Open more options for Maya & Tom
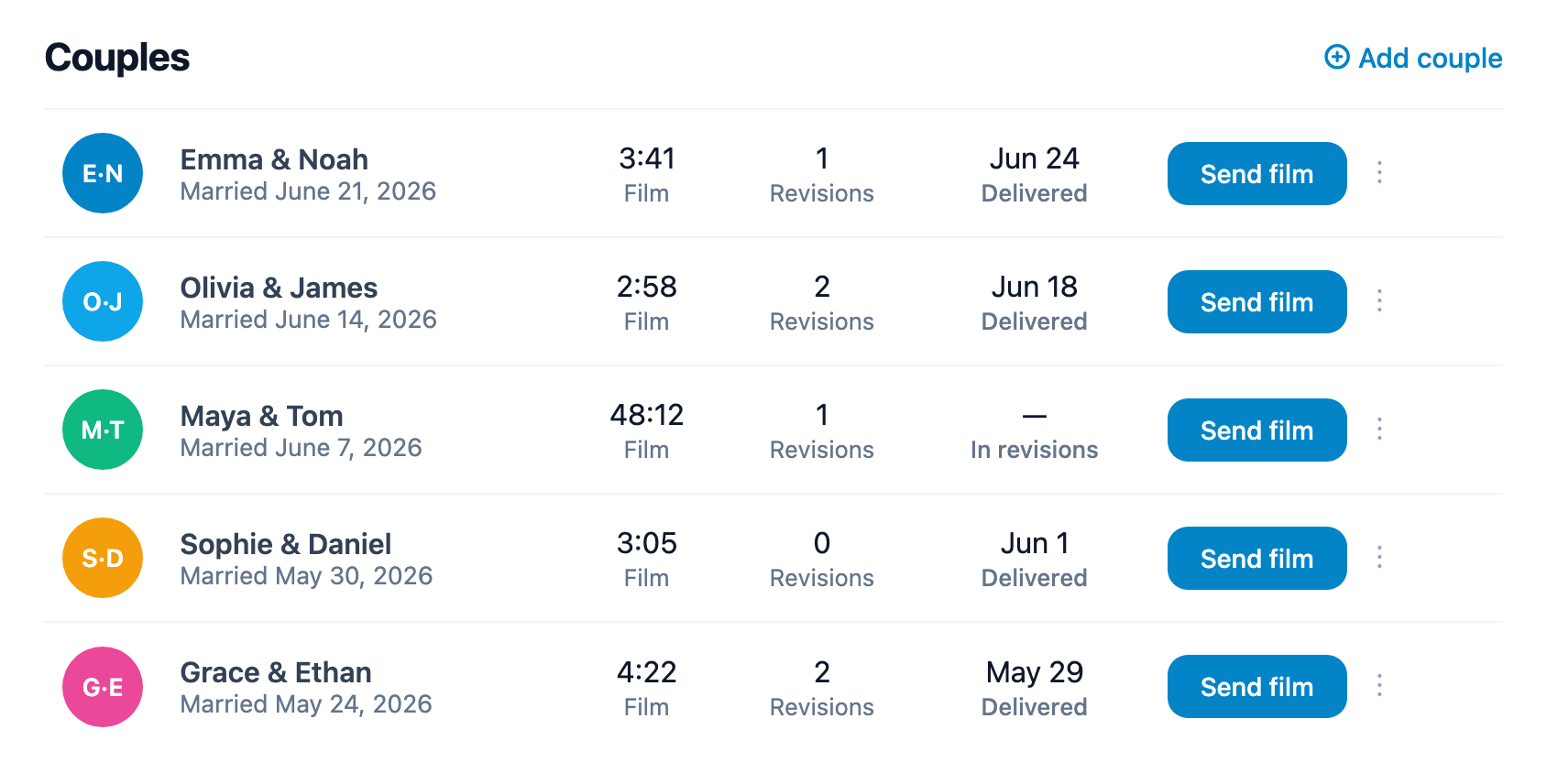1547x784 pixels. (1379, 430)
